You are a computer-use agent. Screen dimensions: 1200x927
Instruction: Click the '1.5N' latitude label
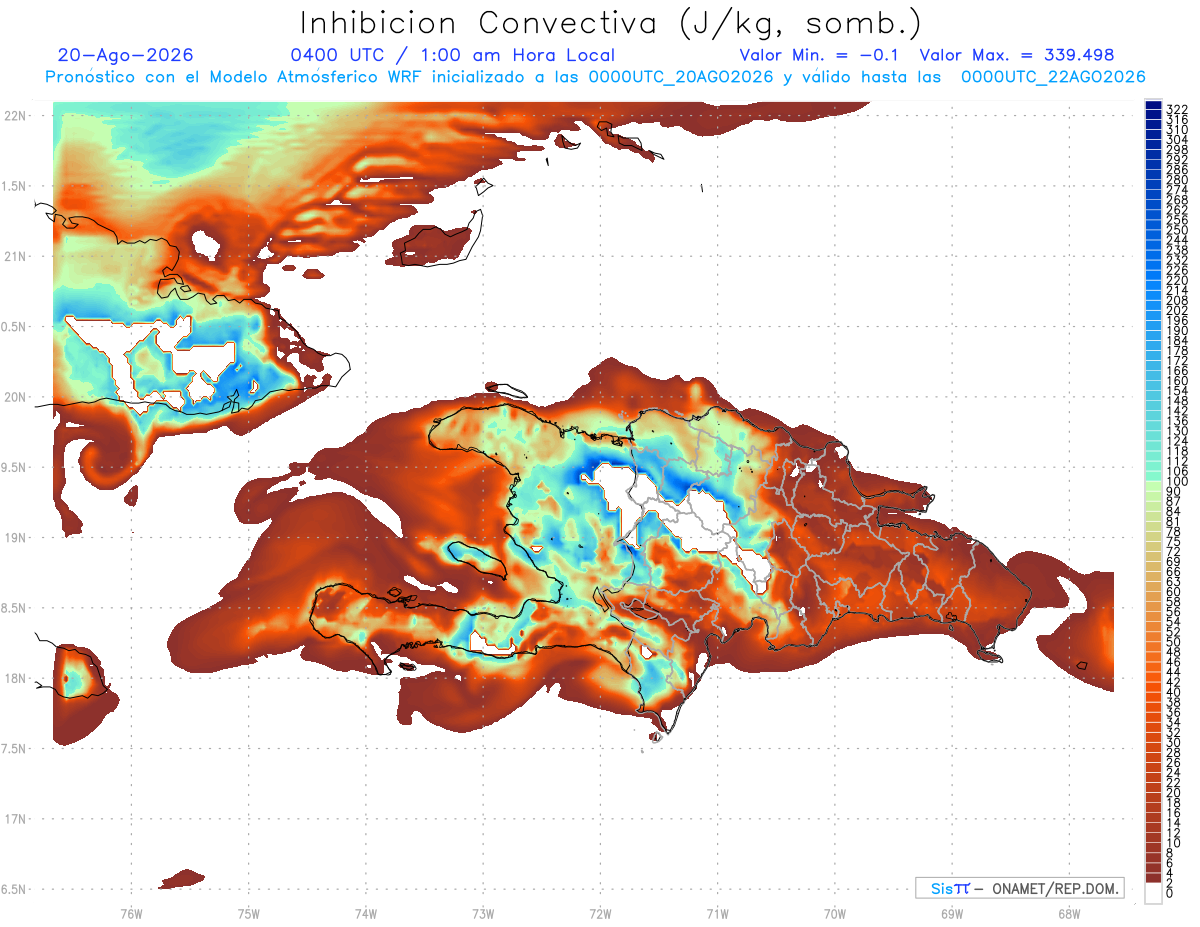coord(15,186)
